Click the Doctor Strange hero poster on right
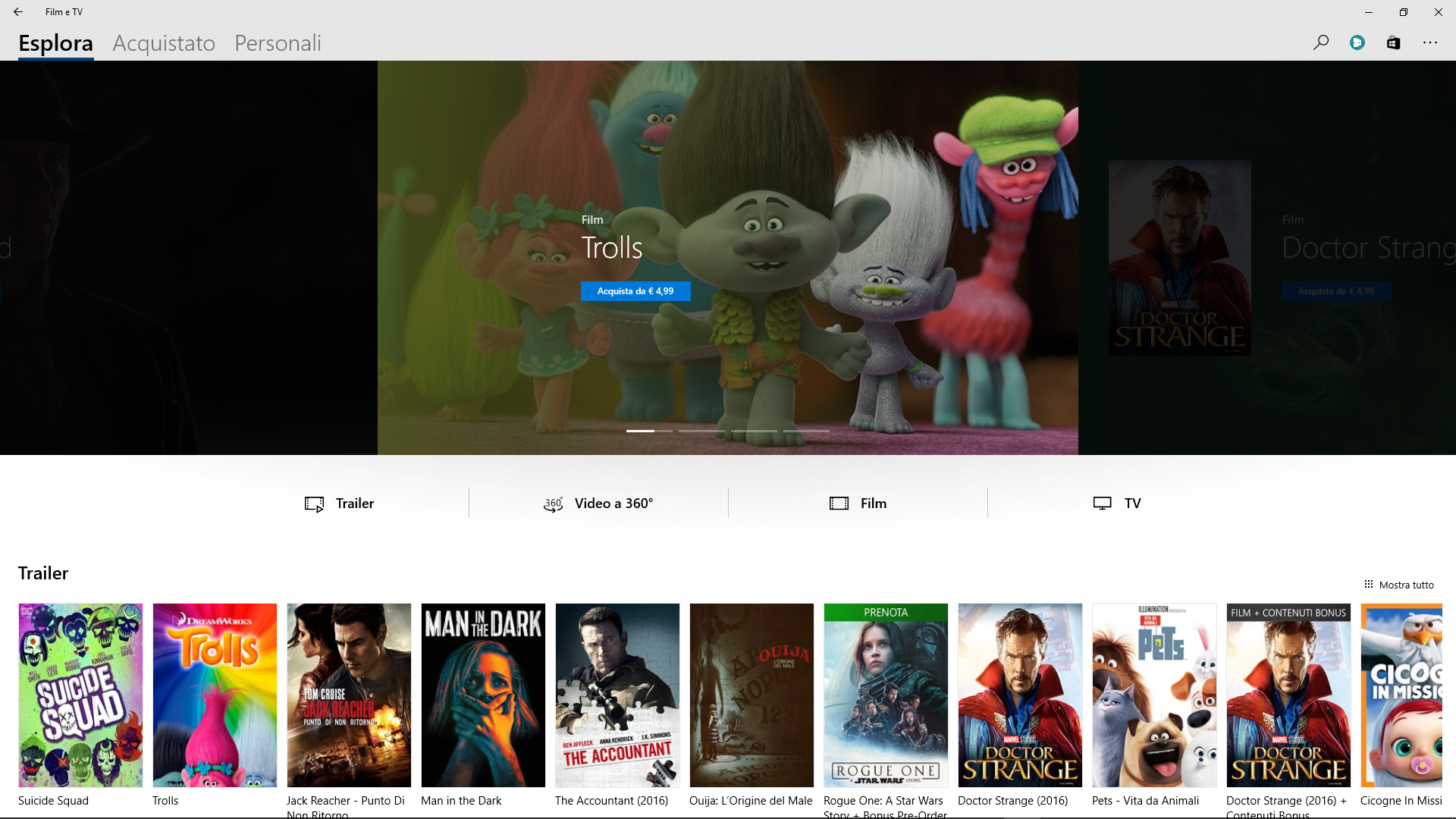Screen dimensions: 1456x819 [x=1179, y=258]
